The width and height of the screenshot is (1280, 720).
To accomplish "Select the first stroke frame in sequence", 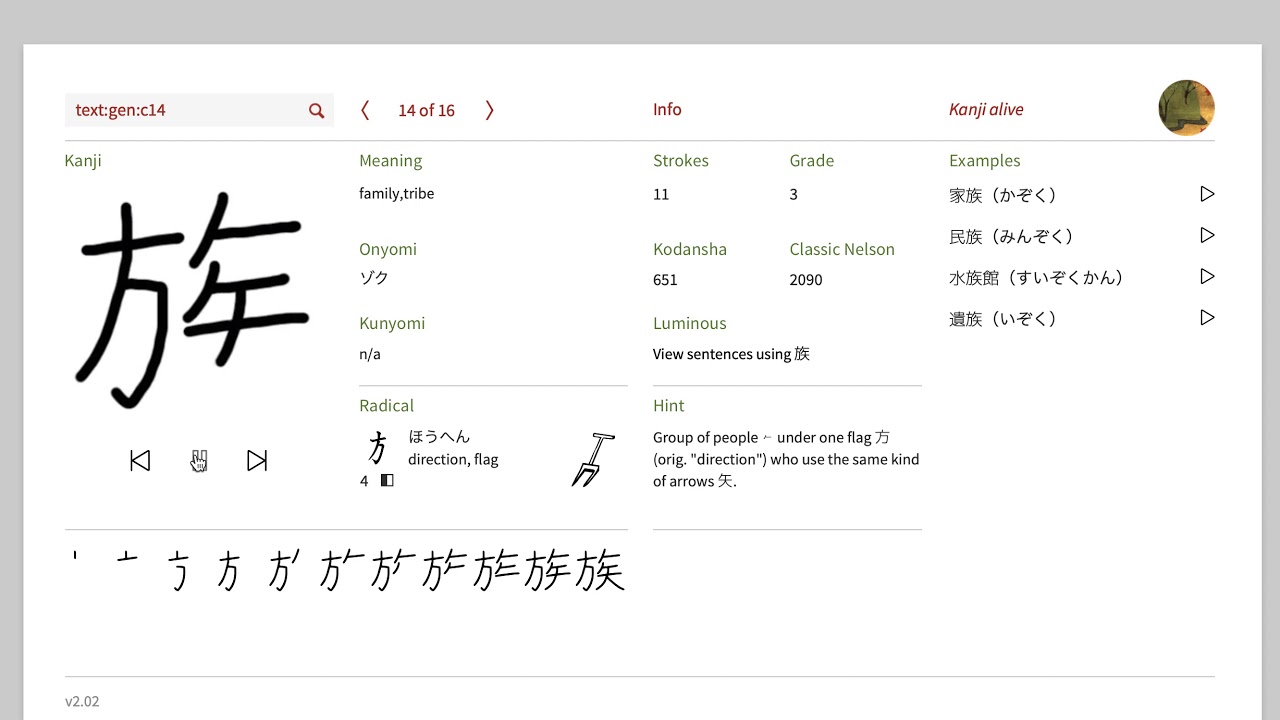I will click(75, 556).
